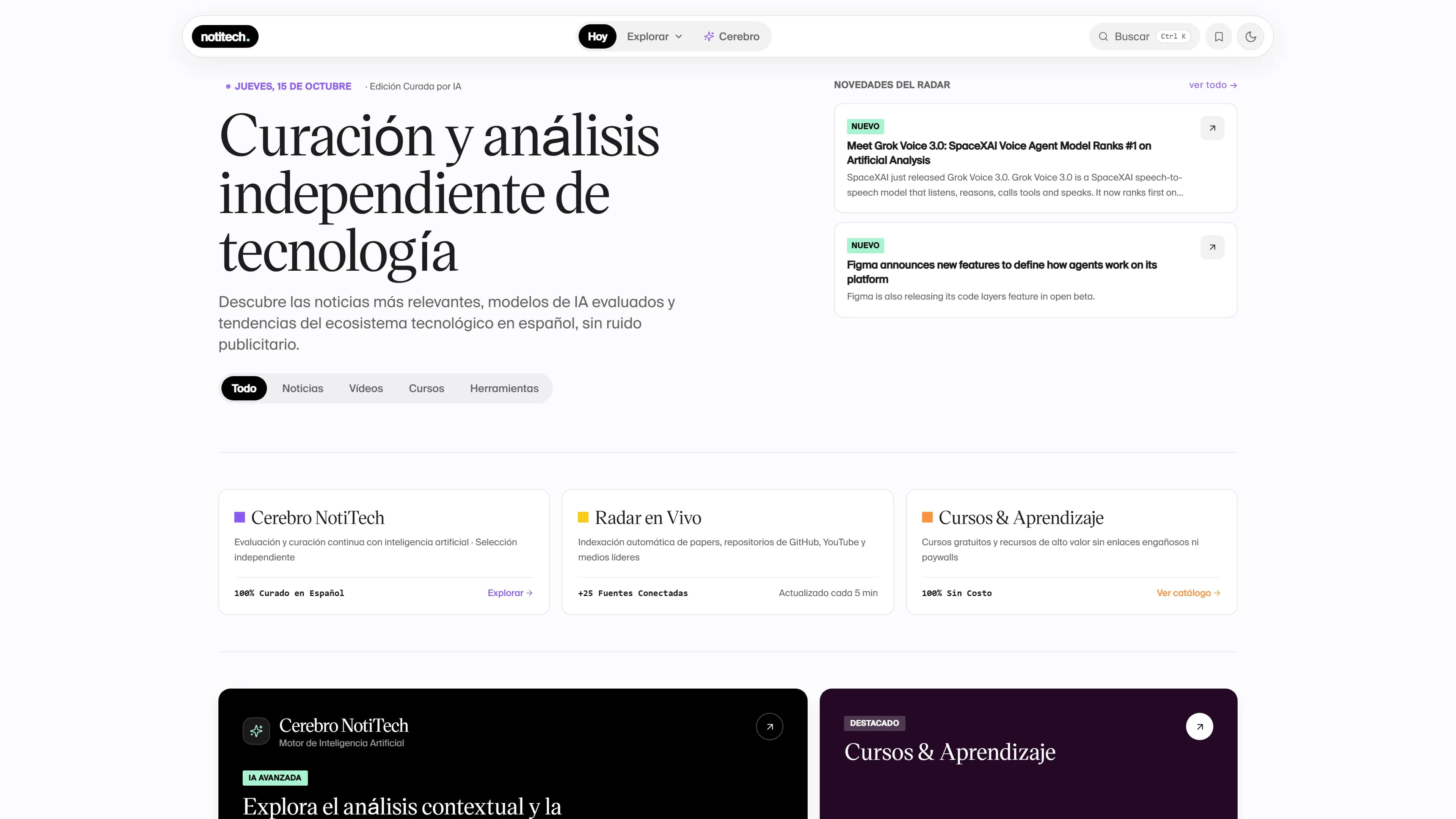Expand the Explorar dropdown
Screen dimensions: 1456x819
(x=654, y=37)
